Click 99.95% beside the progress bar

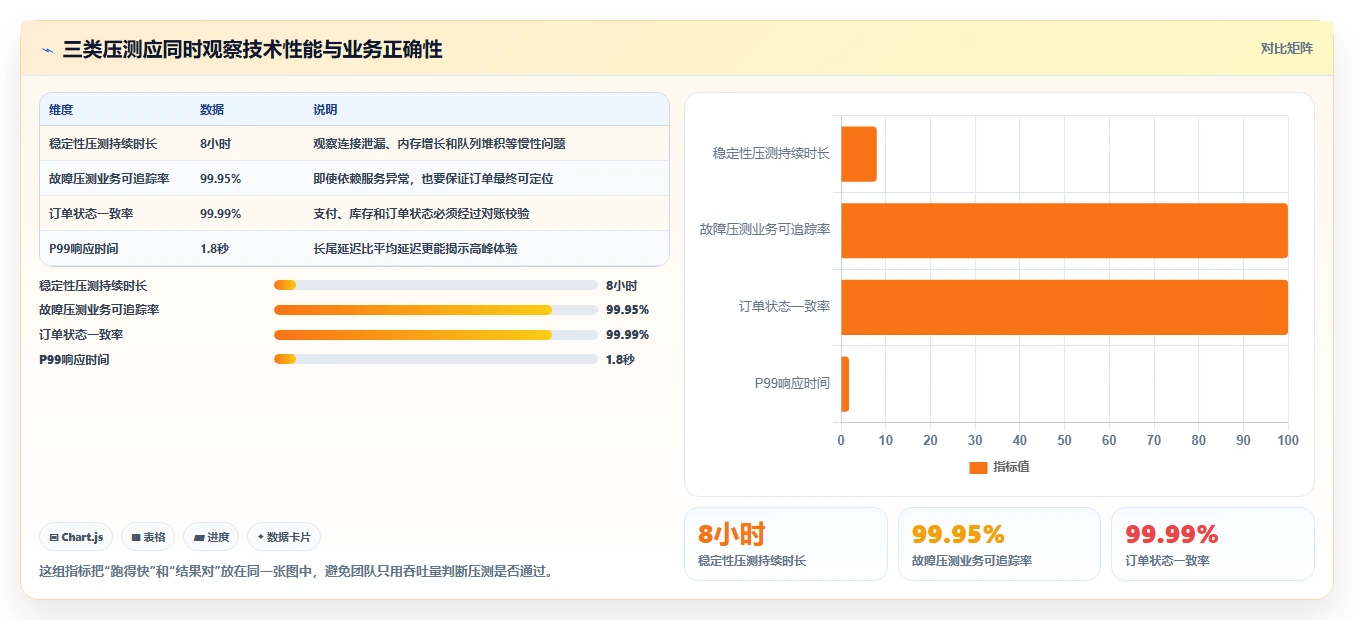tap(627, 310)
